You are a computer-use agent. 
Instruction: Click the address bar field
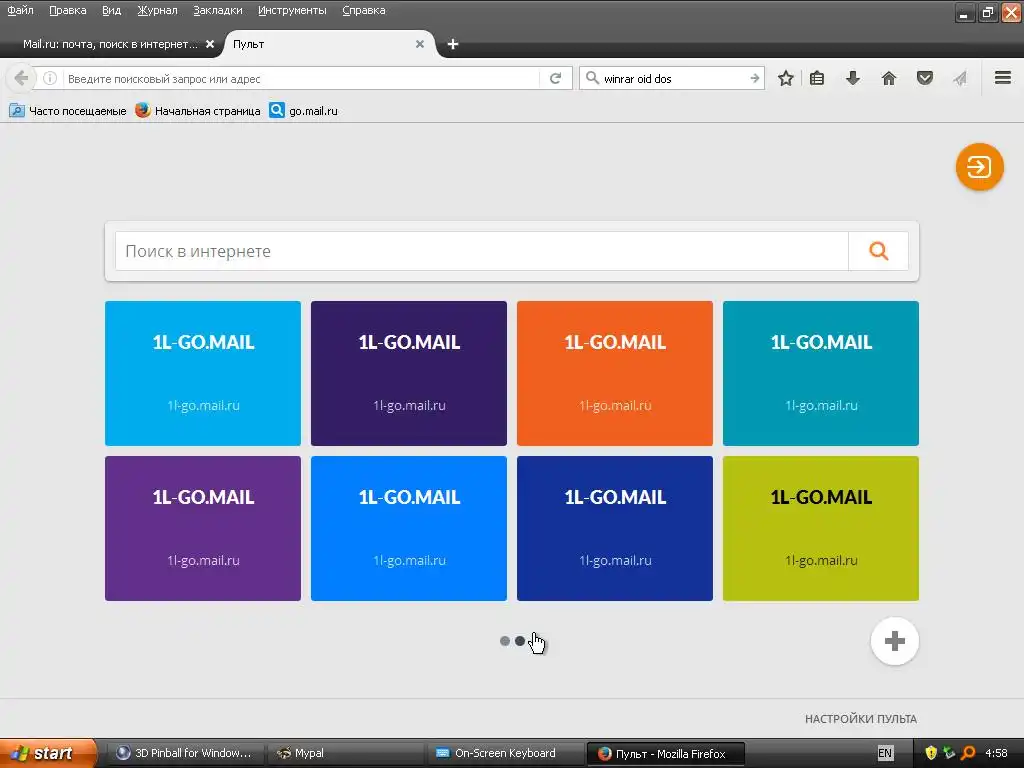pos(300,79)
